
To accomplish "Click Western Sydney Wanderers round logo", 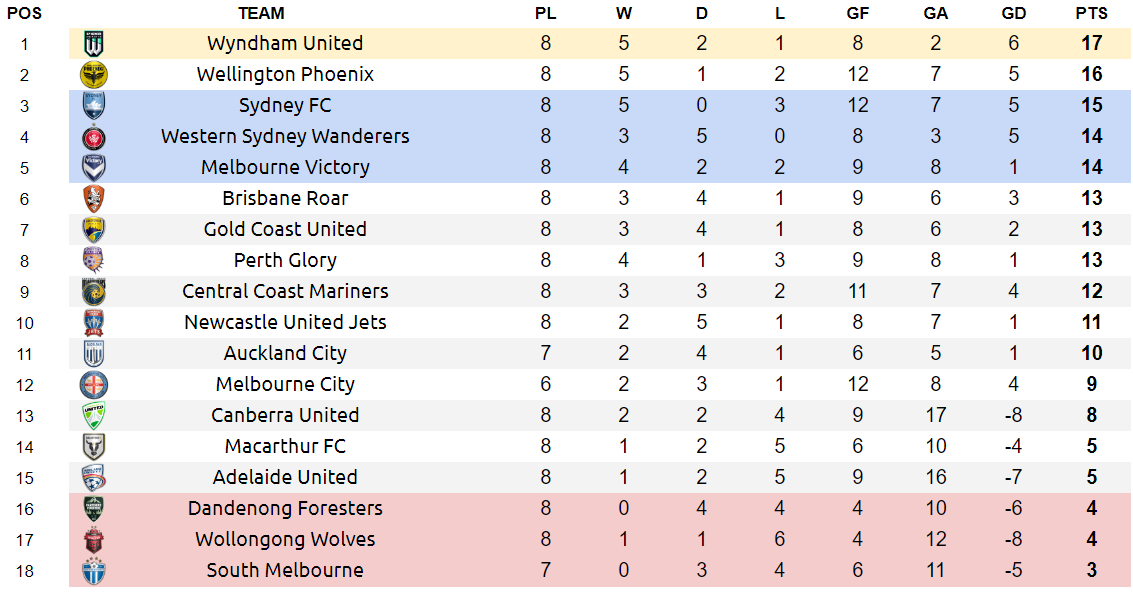I will tap(94, 137).
